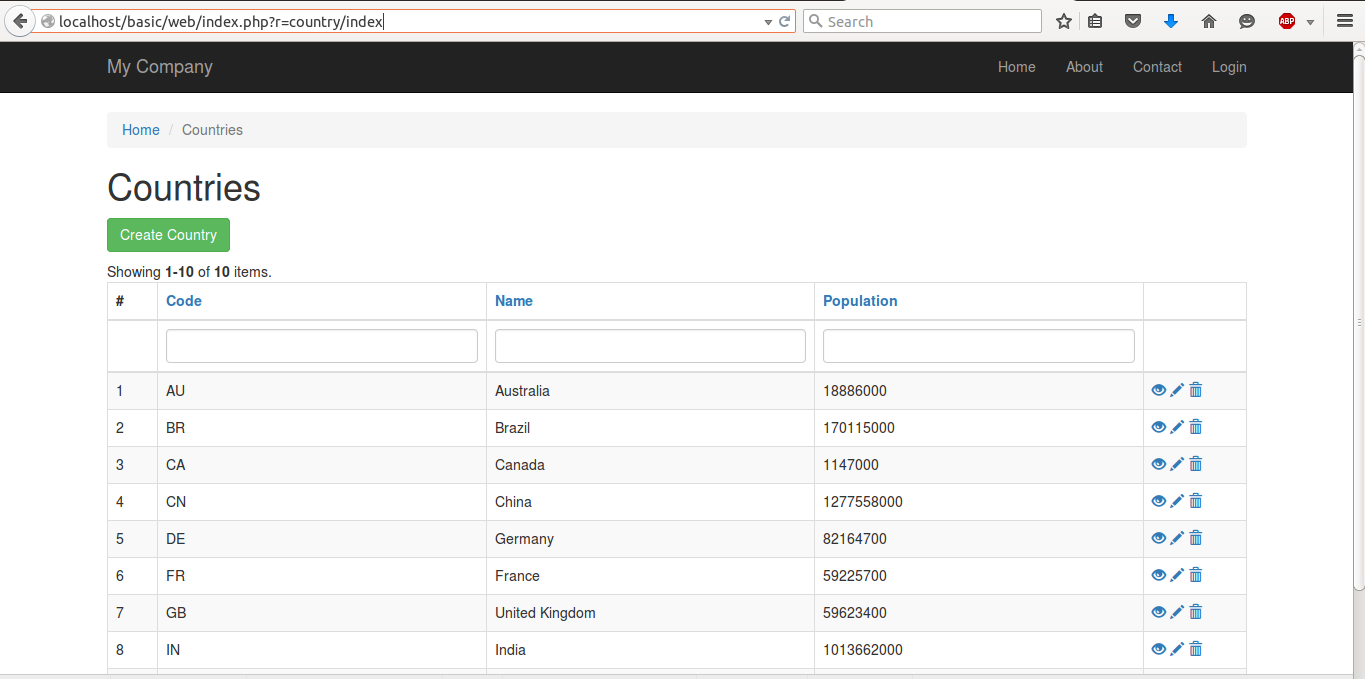The height and width of the screenshot is (679, 1365).
Task: Expand the URL bar history dropdown
Action: pos(768,22)
